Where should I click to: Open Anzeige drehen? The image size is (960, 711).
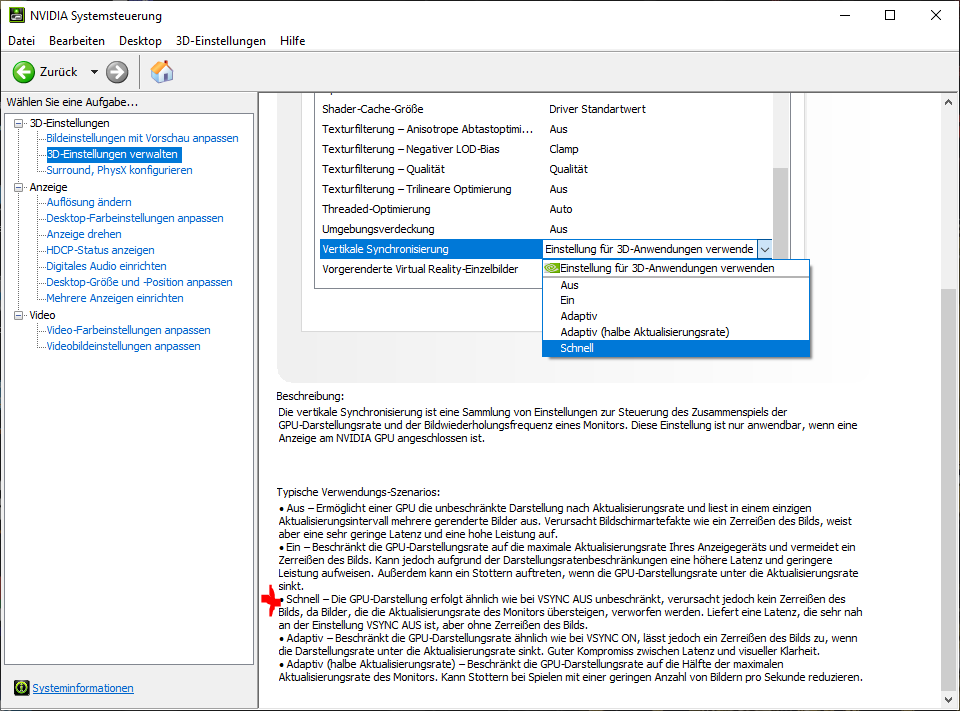pyautogui.click(x=84, y=234)
